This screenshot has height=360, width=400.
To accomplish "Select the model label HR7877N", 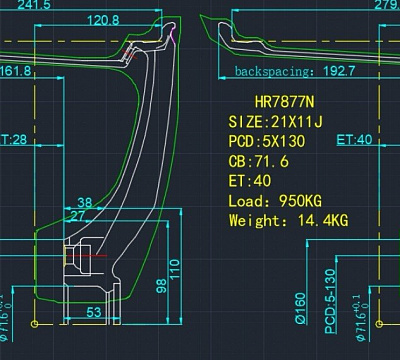I will coord(284,102).
